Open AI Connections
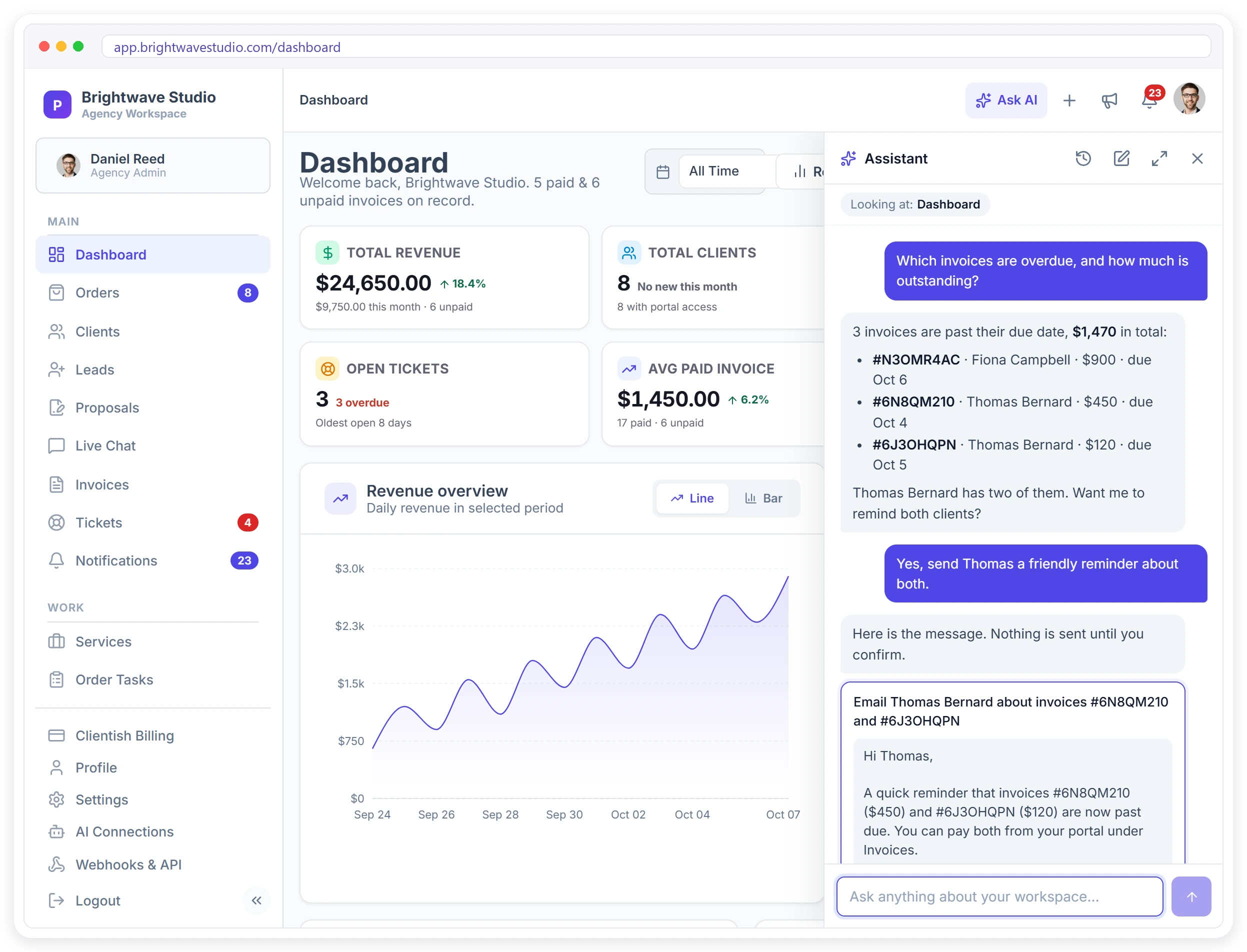 tap(152, 831)
